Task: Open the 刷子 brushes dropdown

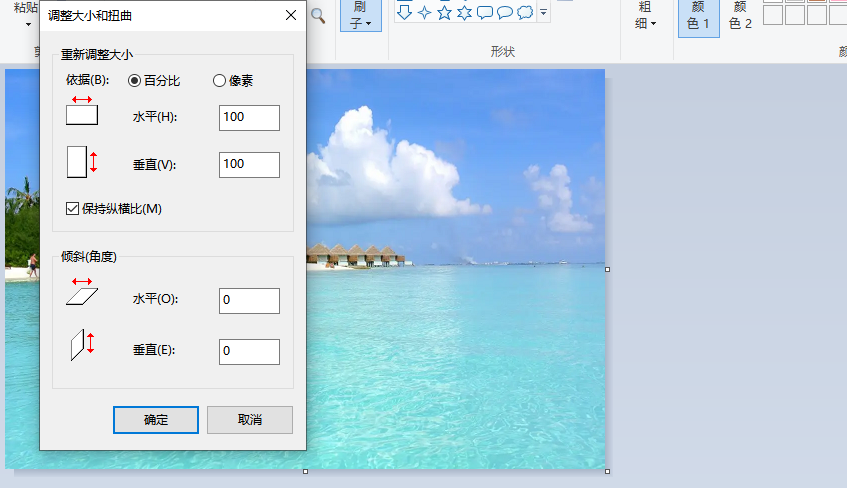Action: pyautogui.click(x=361, y=15)
